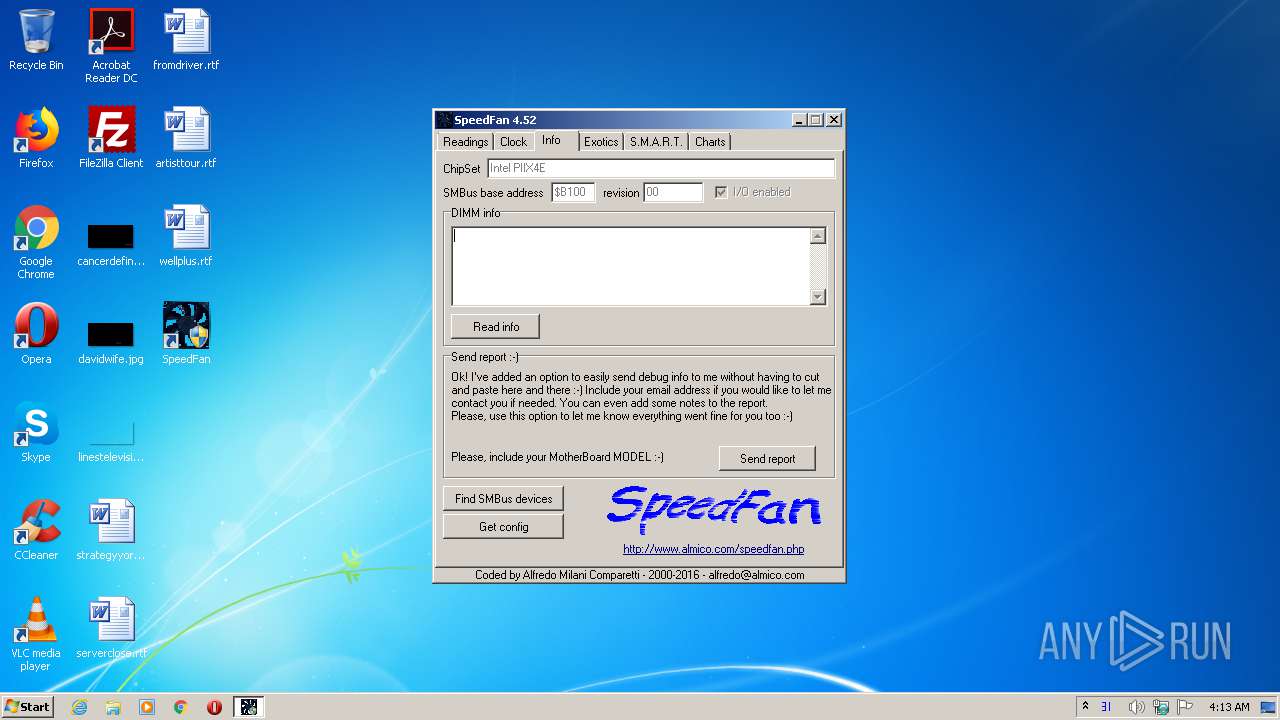Launch the FileZilla Client shortcut

pyautogui.click(x=111, y=138)
